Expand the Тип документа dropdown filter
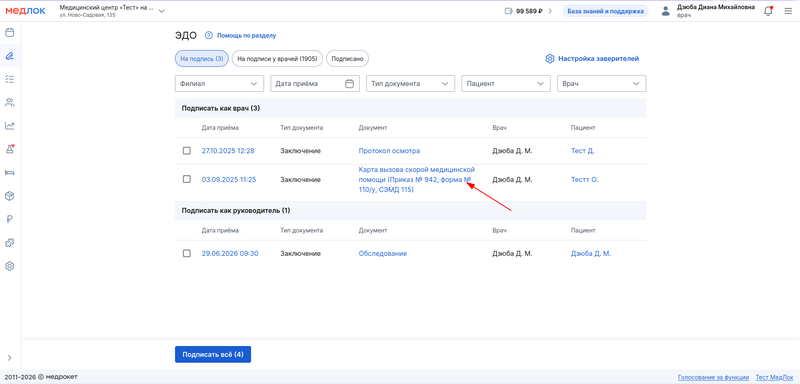The height and width of the screenshot is (384, 800). coord(410,84)
